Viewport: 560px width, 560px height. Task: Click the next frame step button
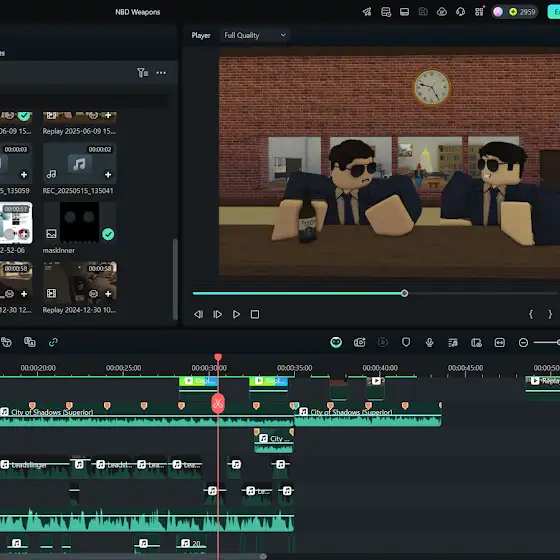pos(218,314)
